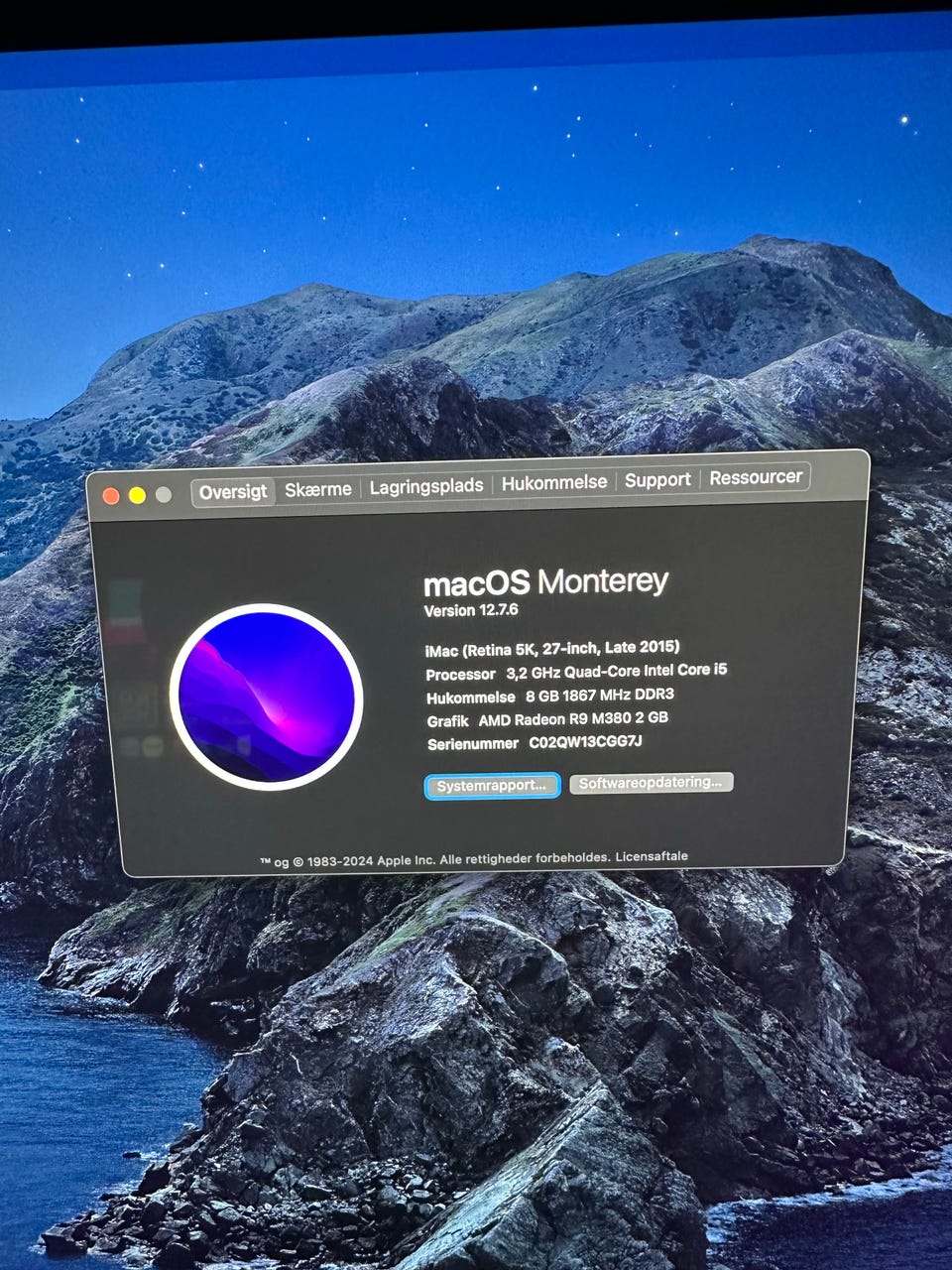Click the Serienummer label
The image size is (952, 1270).
coord(473,743)
